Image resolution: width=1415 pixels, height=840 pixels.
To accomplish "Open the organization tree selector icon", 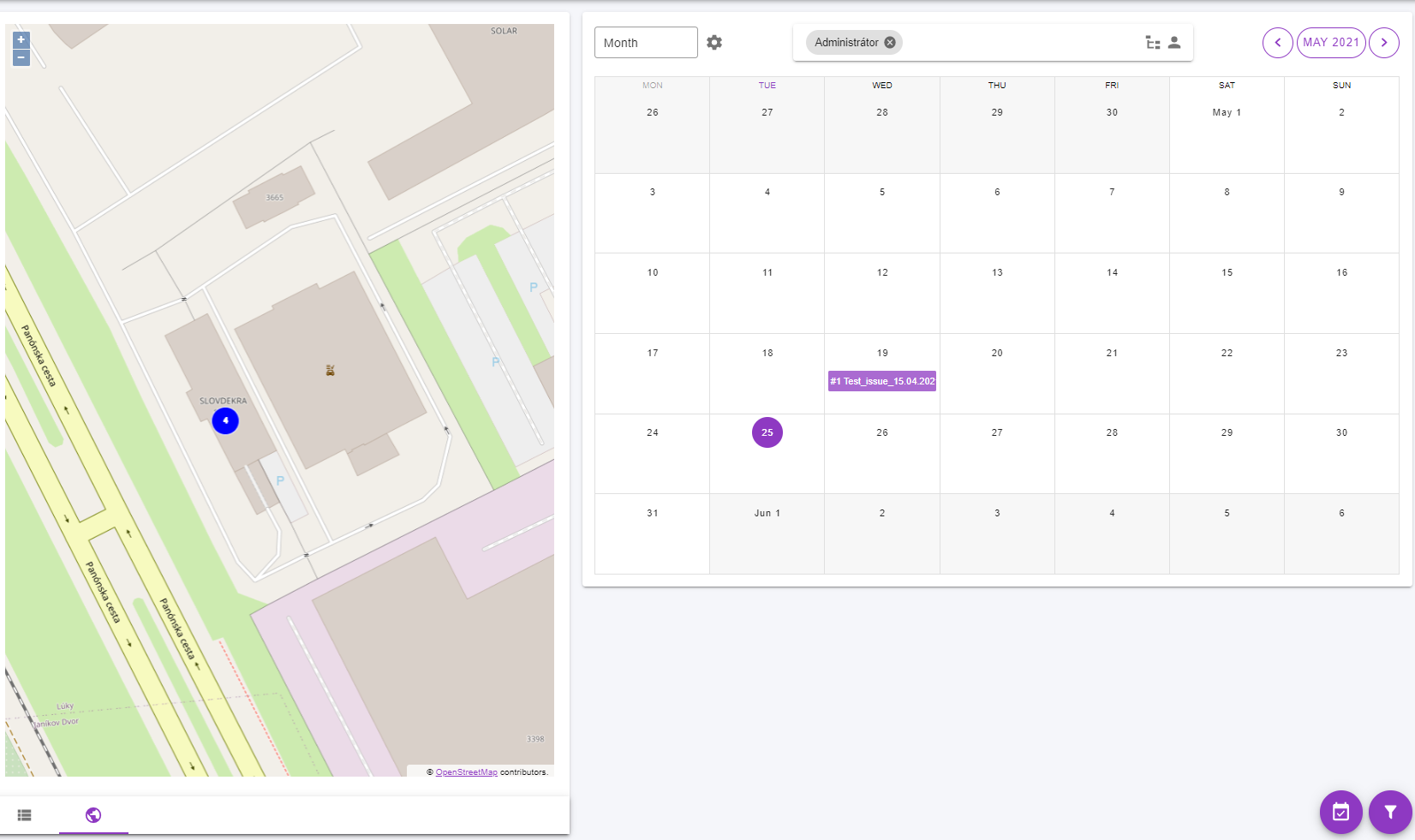I will coord(1153,43).
